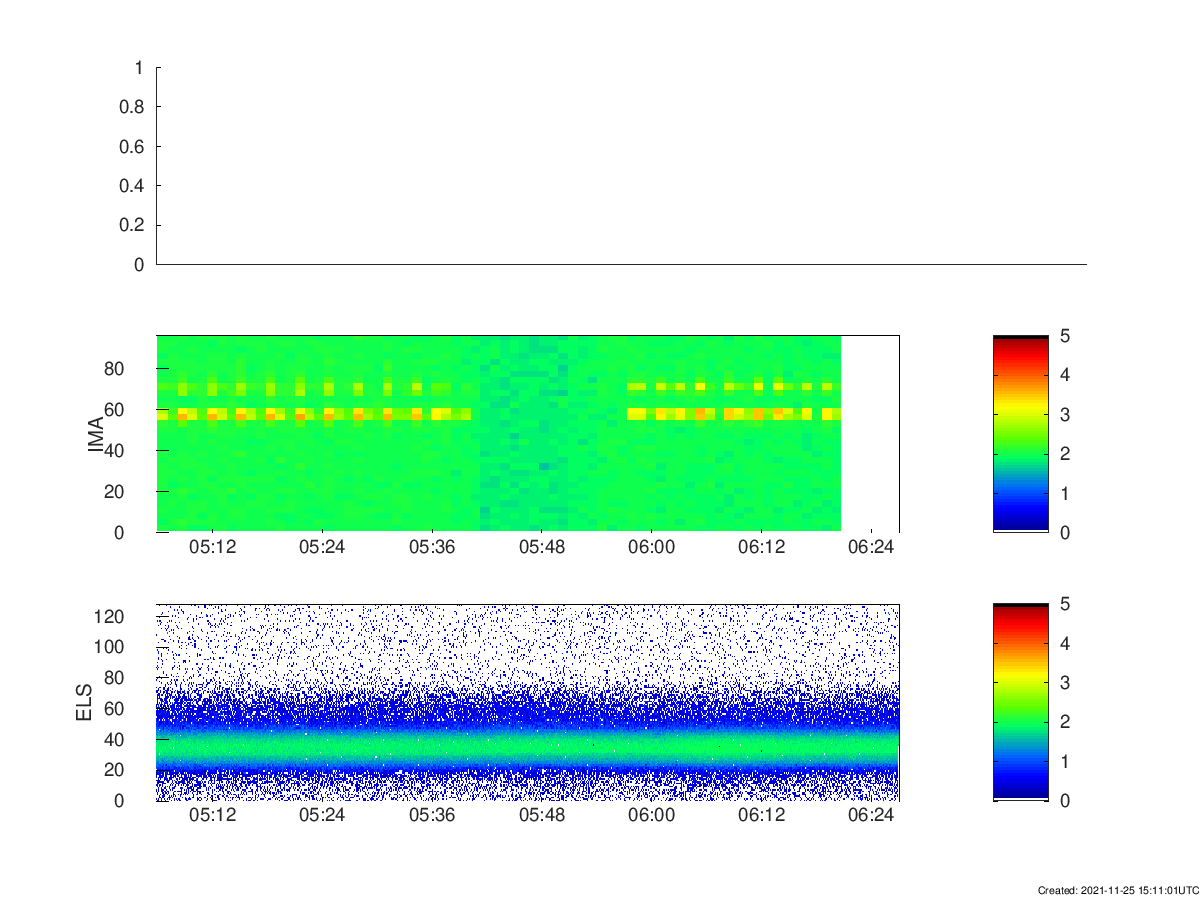Viewport: 1200px width, 900px height.
Task: Select the 06:24 time label under the ELS panel
Action: click(872, 816)
